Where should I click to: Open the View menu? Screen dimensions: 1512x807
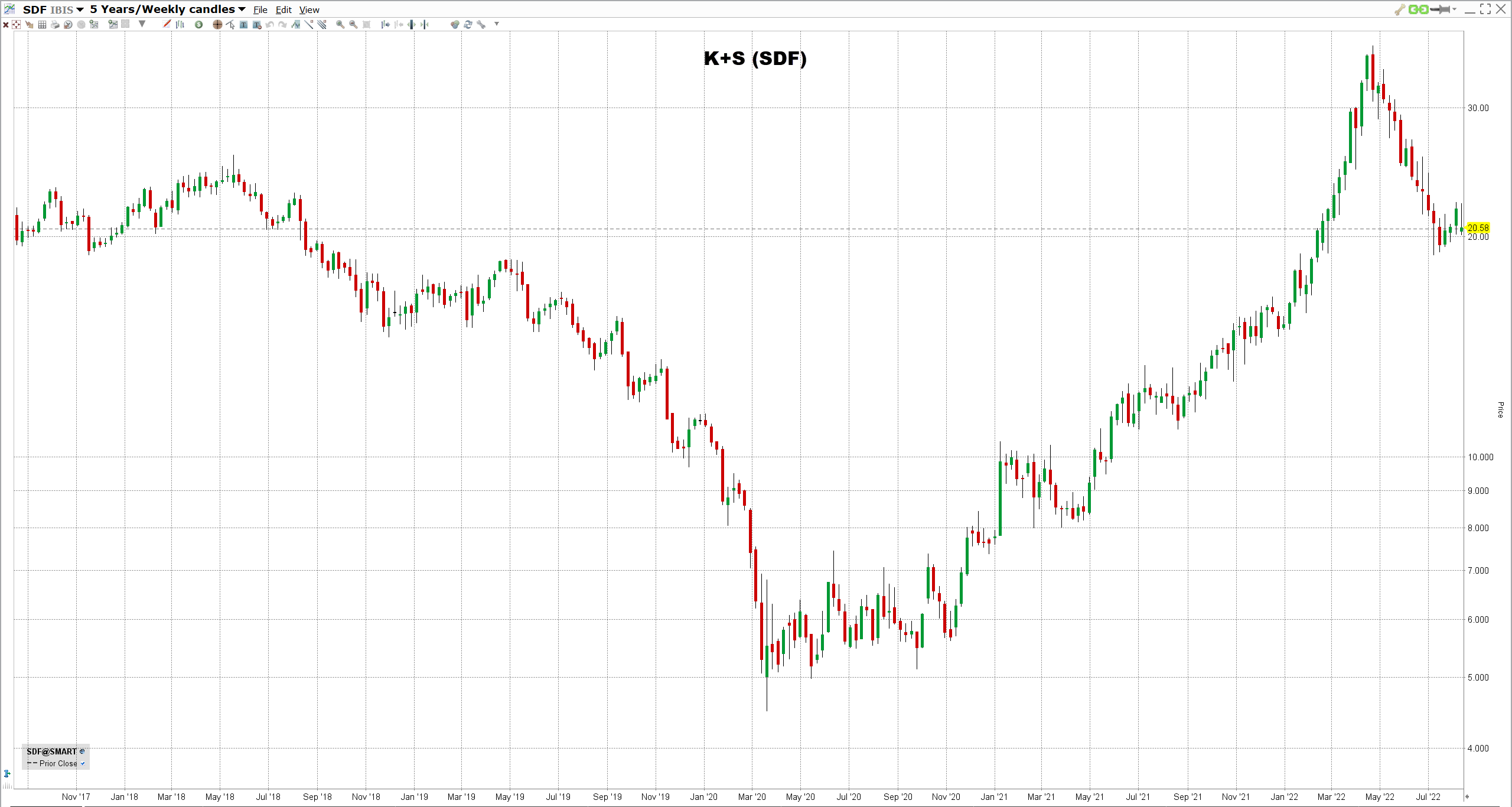pos(309,10)
